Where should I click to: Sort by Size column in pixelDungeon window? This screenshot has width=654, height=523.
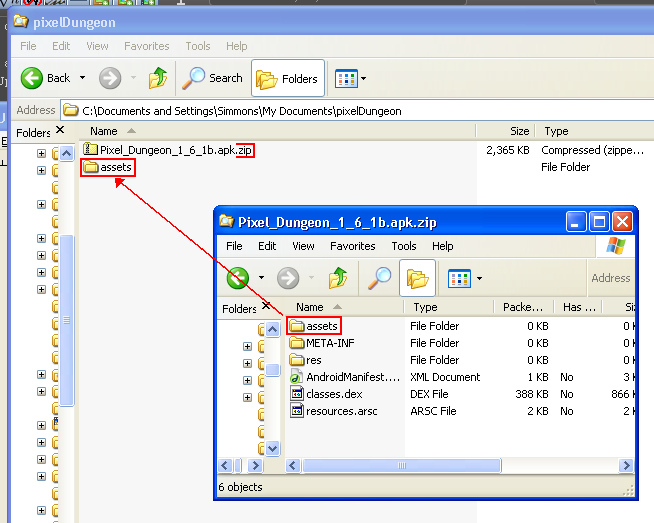[519, 131]
